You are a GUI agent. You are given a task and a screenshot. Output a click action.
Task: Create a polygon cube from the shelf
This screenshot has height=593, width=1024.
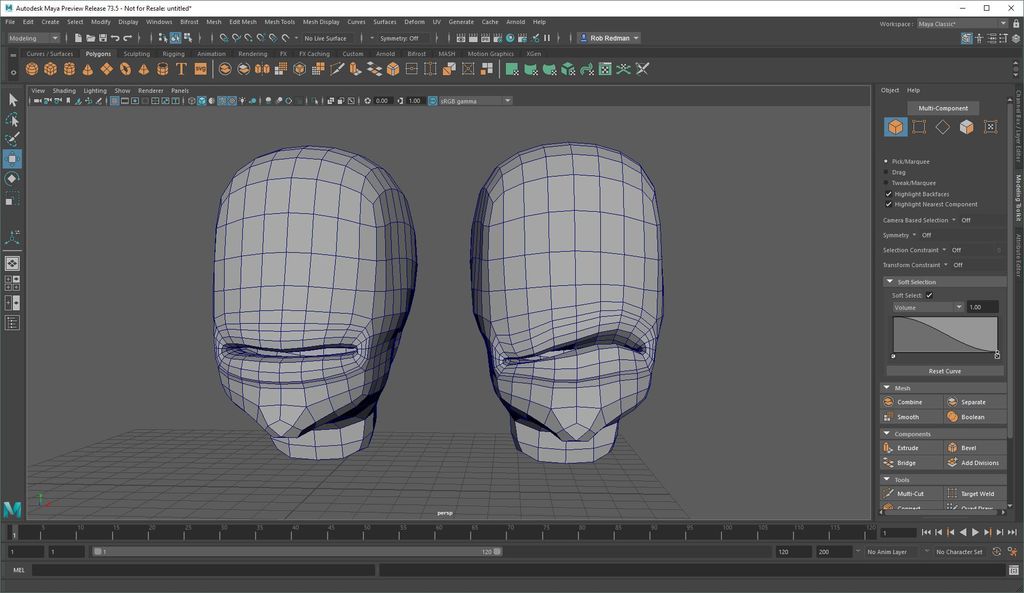click(x=49, y=68)
